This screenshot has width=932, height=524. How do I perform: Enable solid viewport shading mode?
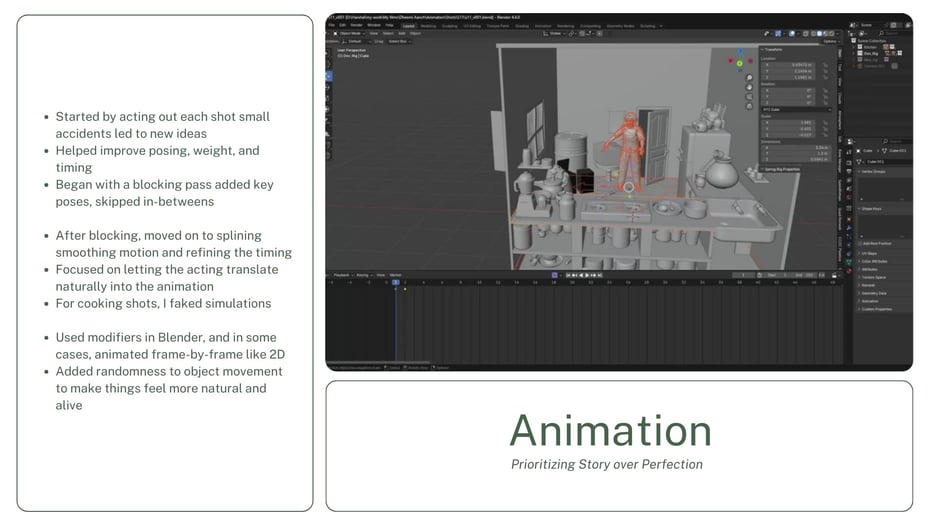(x=819, y=34)
